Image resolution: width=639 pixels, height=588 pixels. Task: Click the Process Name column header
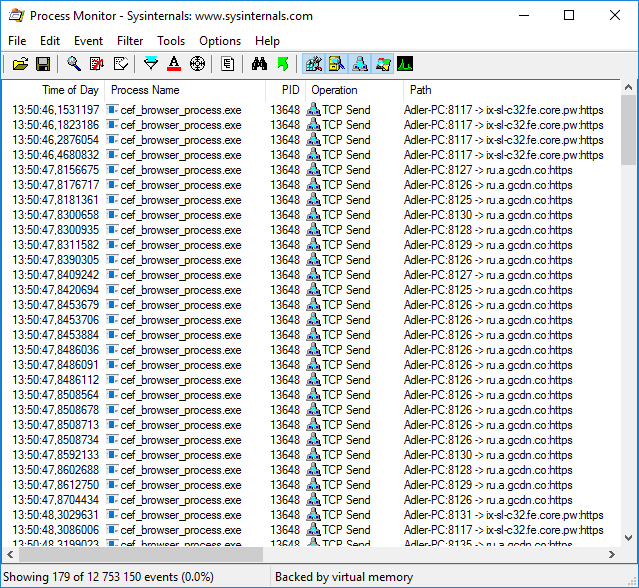point(185,90)
